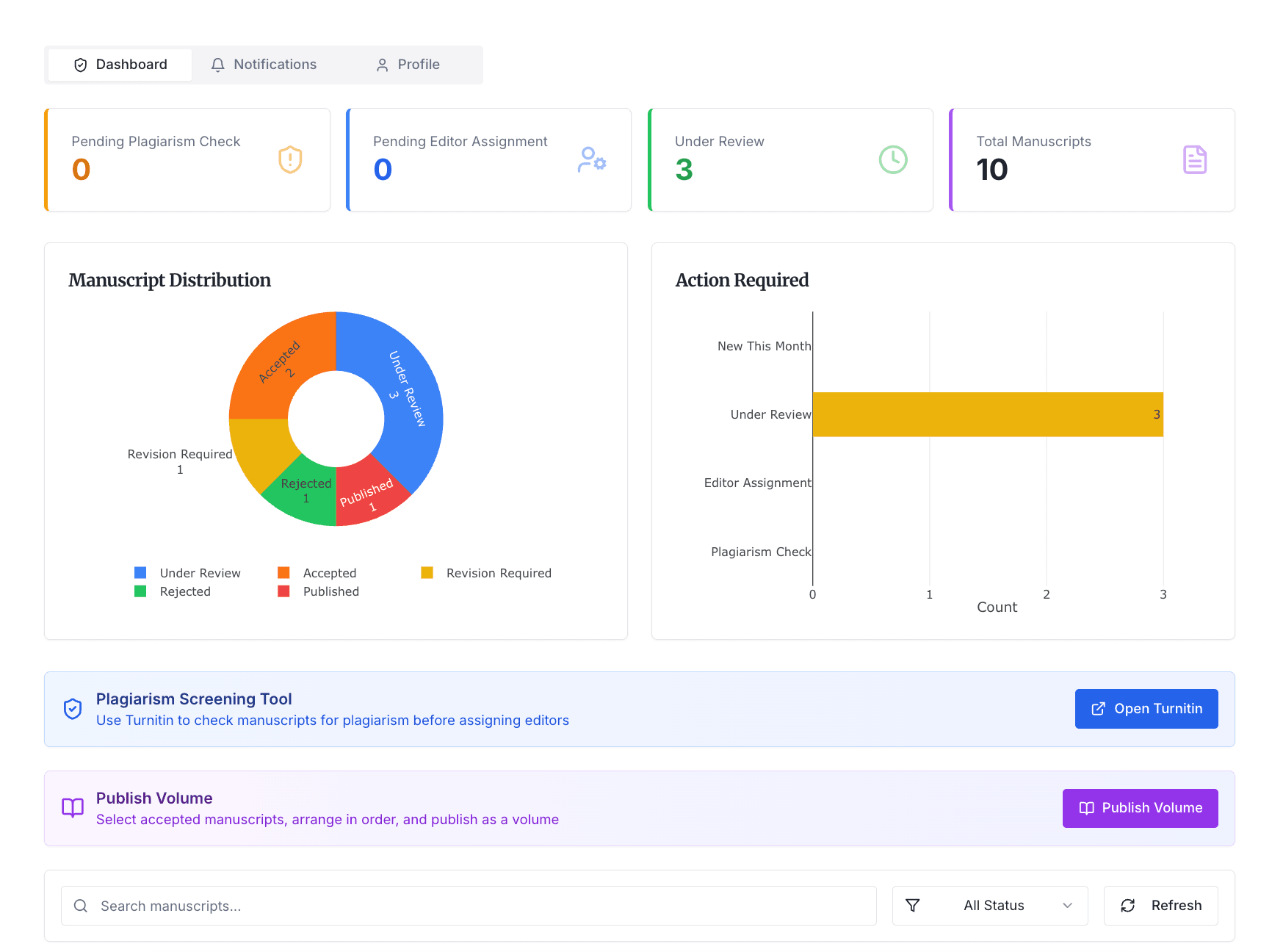Screen dimensions: 1272x952
Task: Click the funnel filter icon
Action: click(x=913, y=906)
